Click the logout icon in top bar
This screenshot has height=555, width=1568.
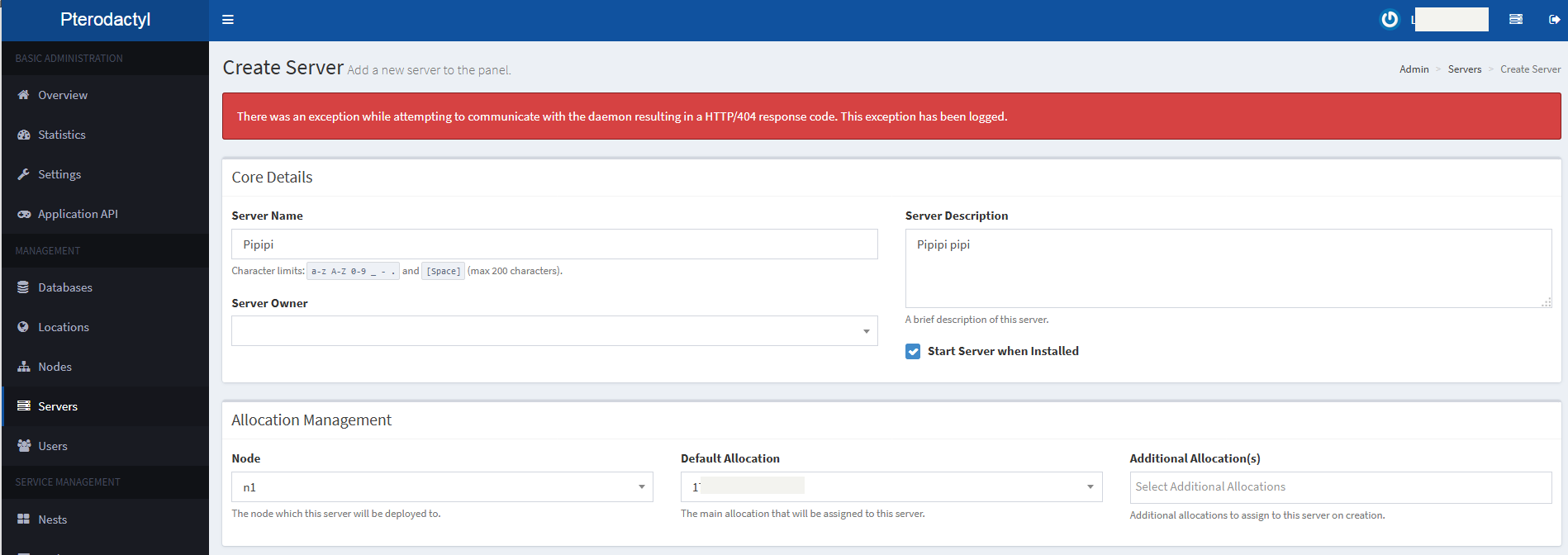(1554, 20)
